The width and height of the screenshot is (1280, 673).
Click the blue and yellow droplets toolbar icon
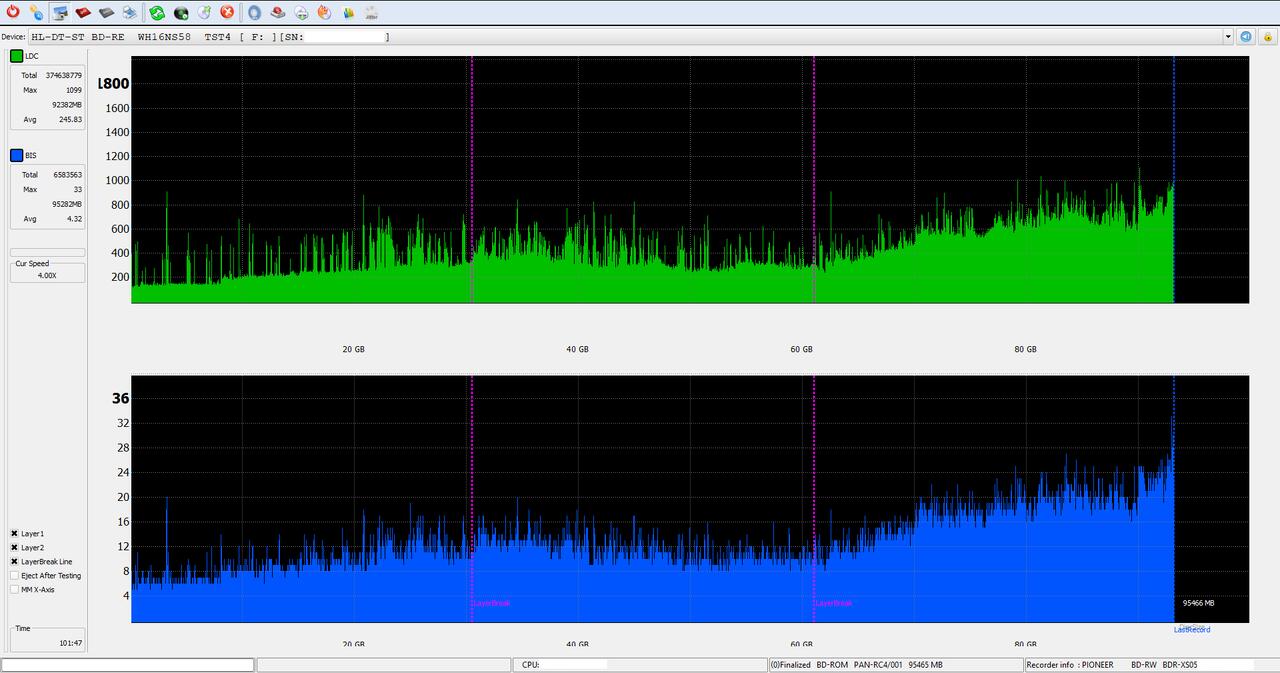coord(36,12)
